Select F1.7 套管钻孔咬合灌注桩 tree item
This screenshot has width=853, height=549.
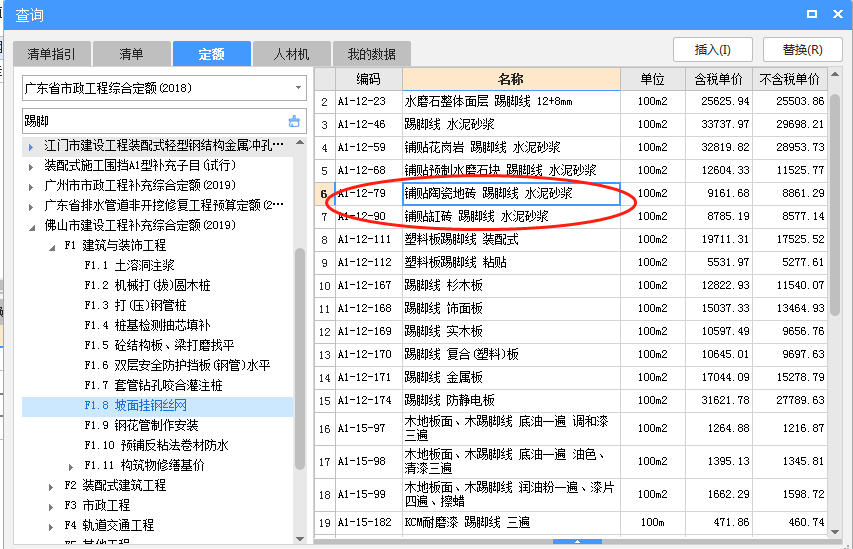click(153, 385)
